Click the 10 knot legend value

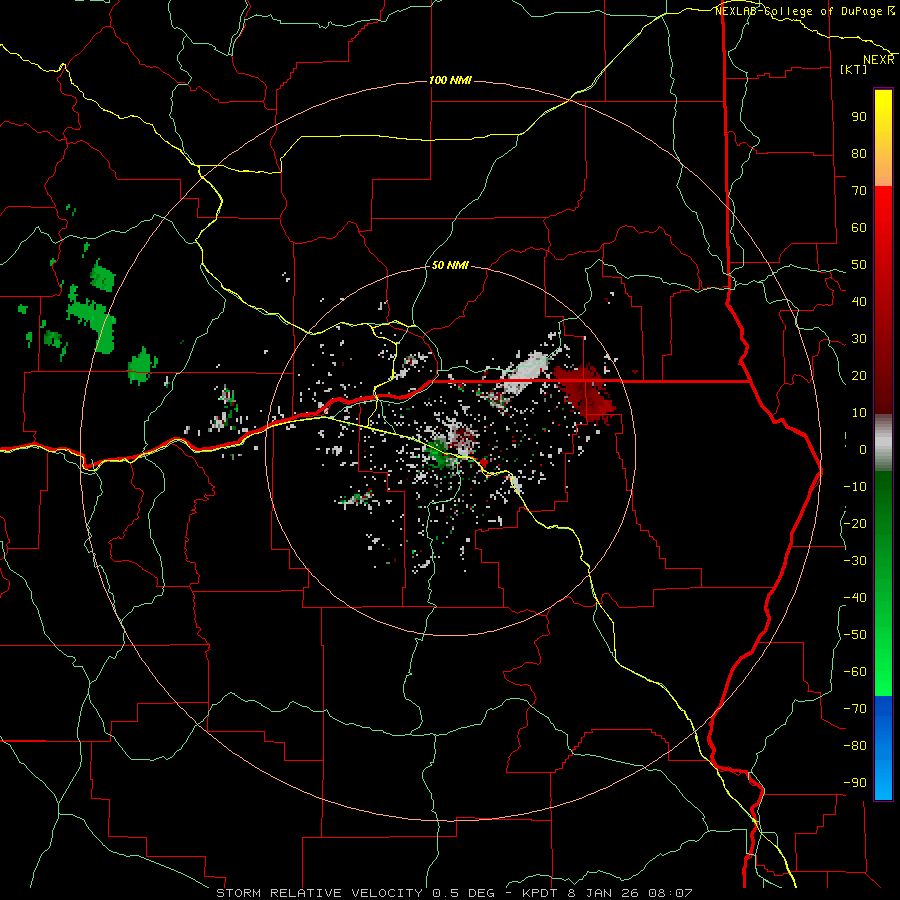point(859,413)
